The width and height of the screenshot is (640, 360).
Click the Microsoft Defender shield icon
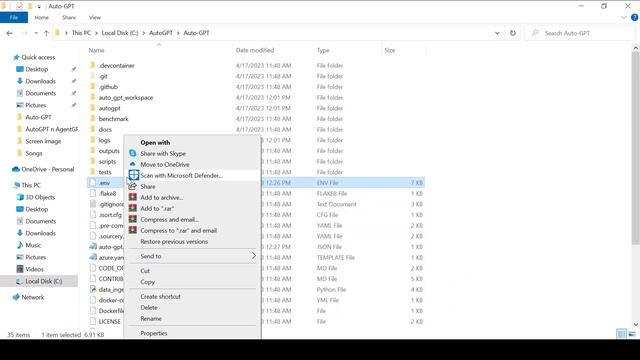pos(133,175)
